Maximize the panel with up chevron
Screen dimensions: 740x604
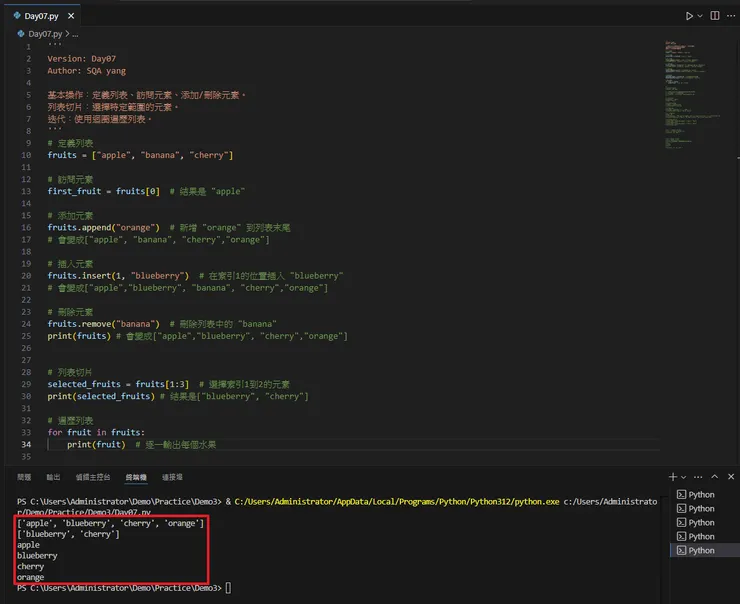tap(715, 477)
